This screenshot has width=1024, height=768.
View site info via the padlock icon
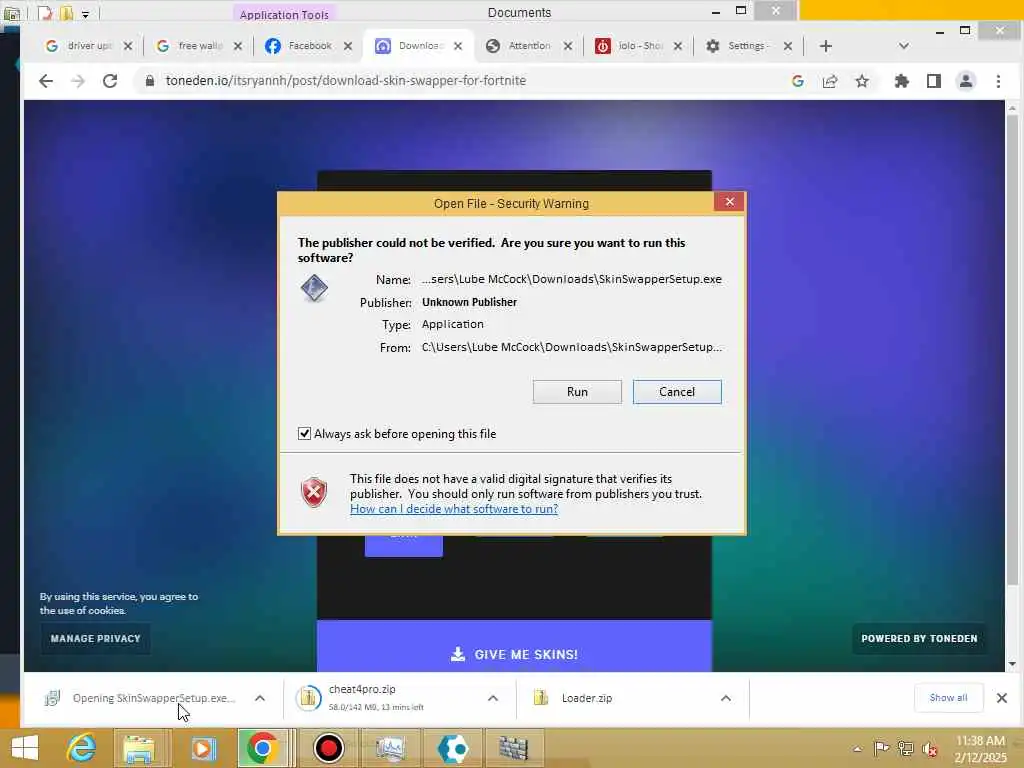150,81
